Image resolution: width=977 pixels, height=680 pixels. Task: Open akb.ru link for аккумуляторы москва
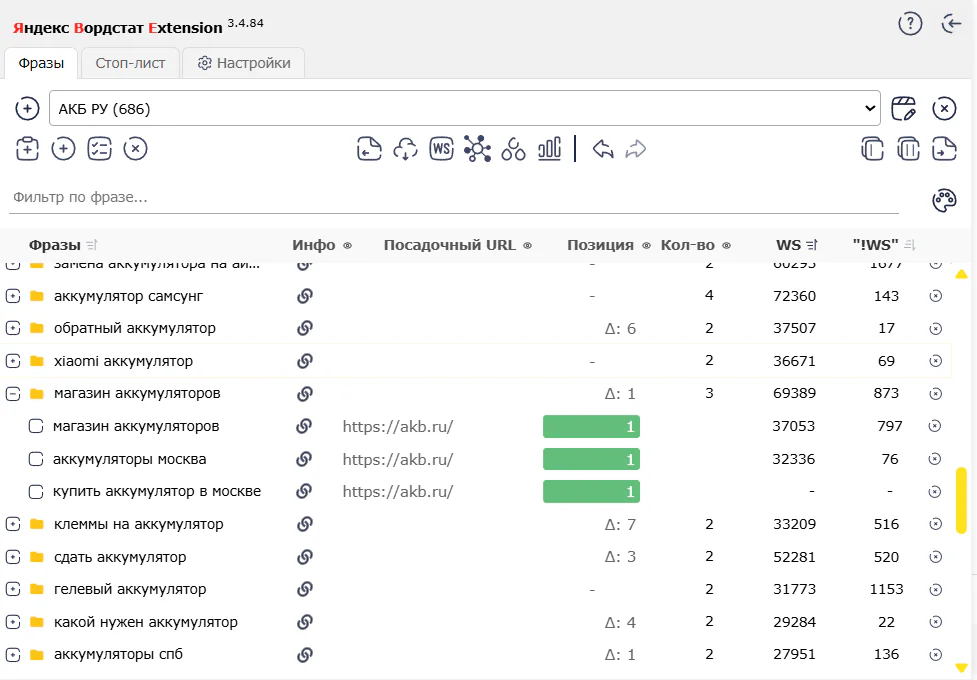click(398, 459)
